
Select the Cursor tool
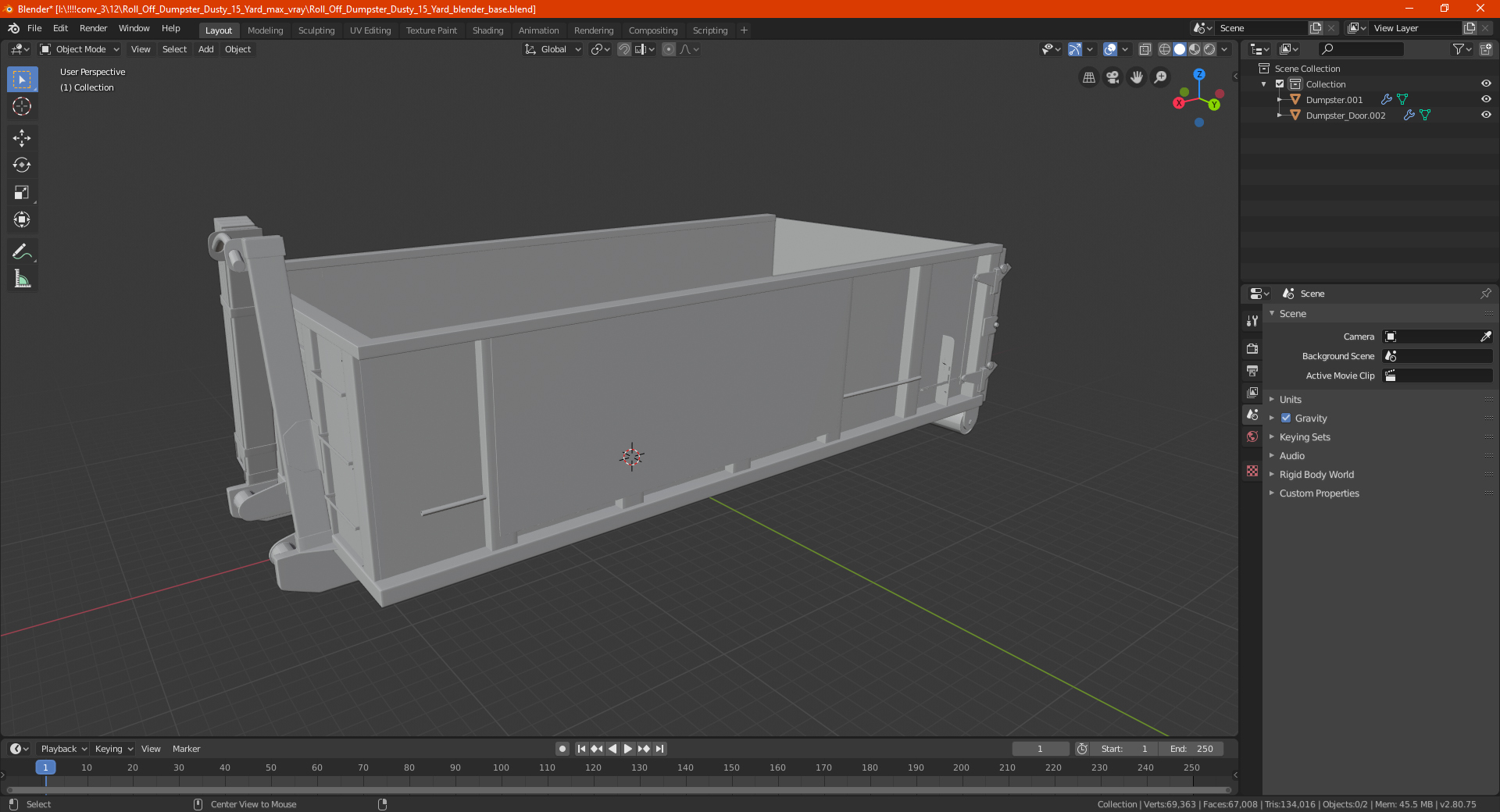point(22,107)
